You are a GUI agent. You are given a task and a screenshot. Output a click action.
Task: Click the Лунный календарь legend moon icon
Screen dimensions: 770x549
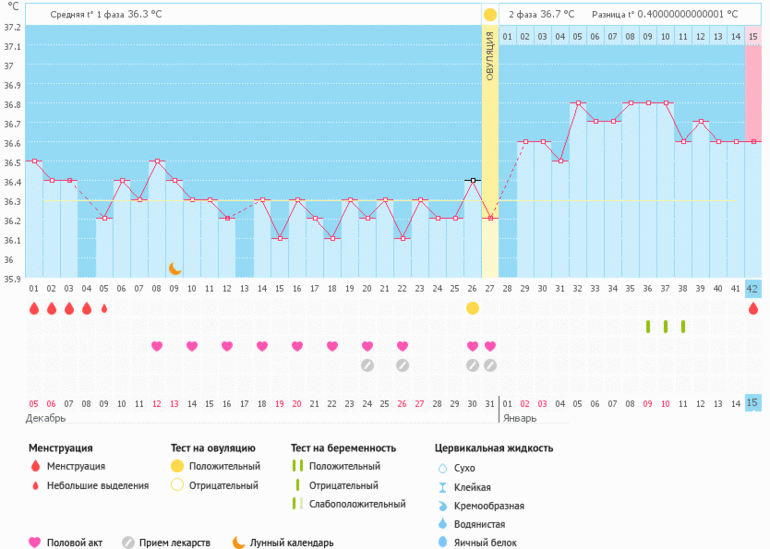(238, 542)
